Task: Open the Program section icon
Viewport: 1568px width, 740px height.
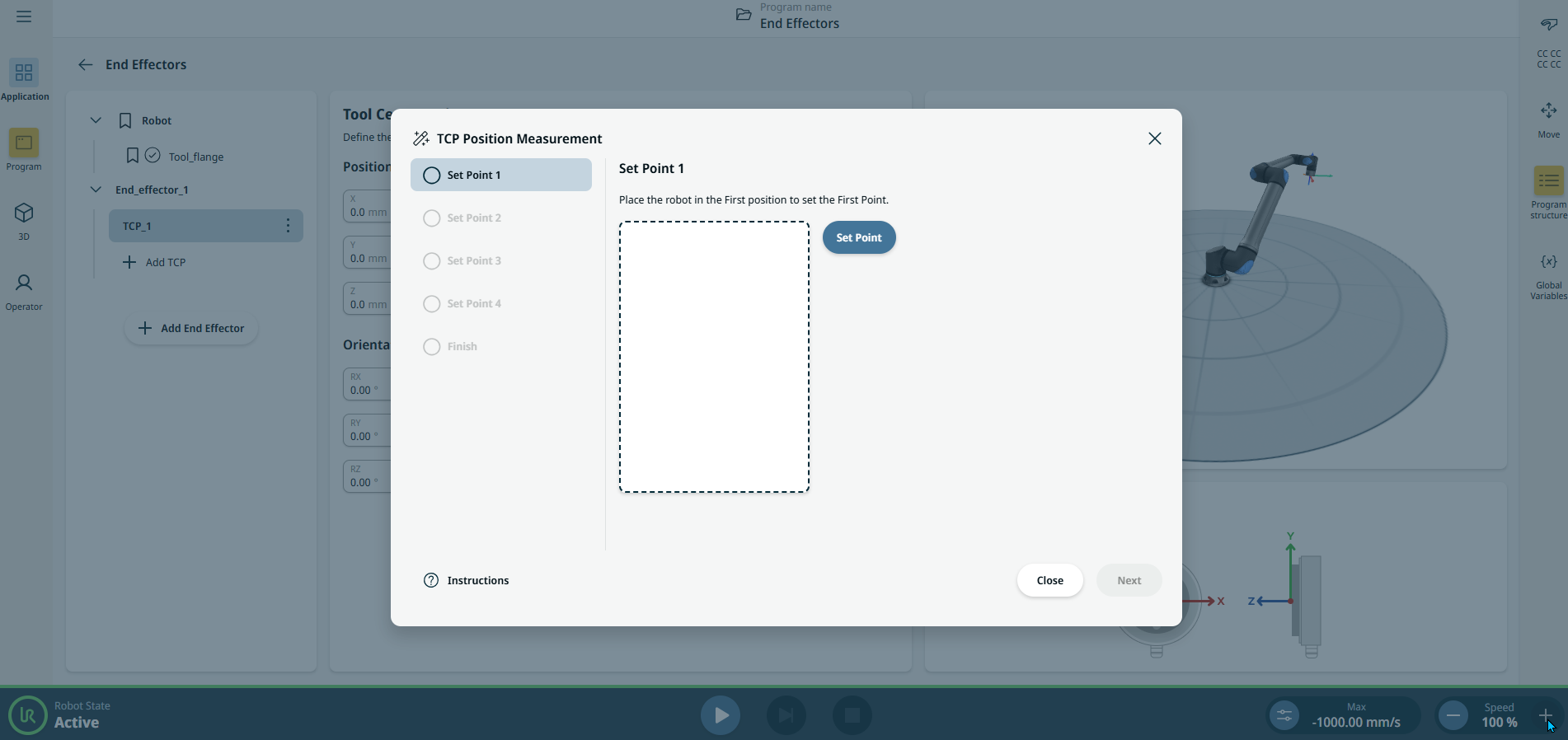Action: [24, 143]
